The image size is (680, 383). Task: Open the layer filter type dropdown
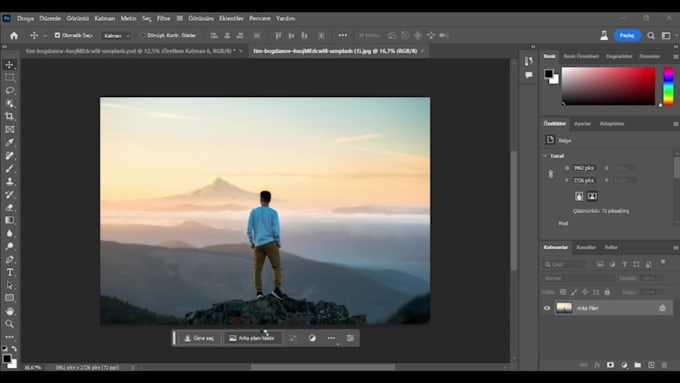(x=565, y=264)
